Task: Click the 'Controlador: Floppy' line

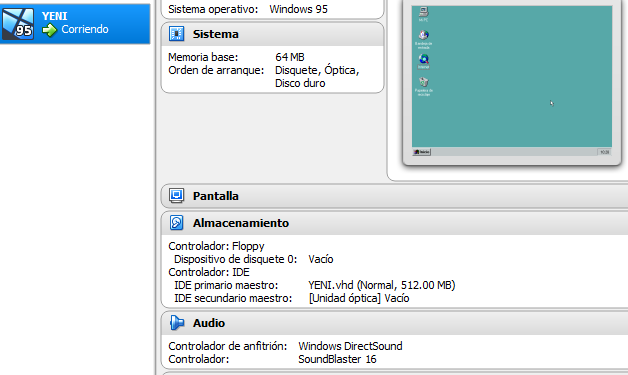Action: pyautogui.click(x=216, y=246)
